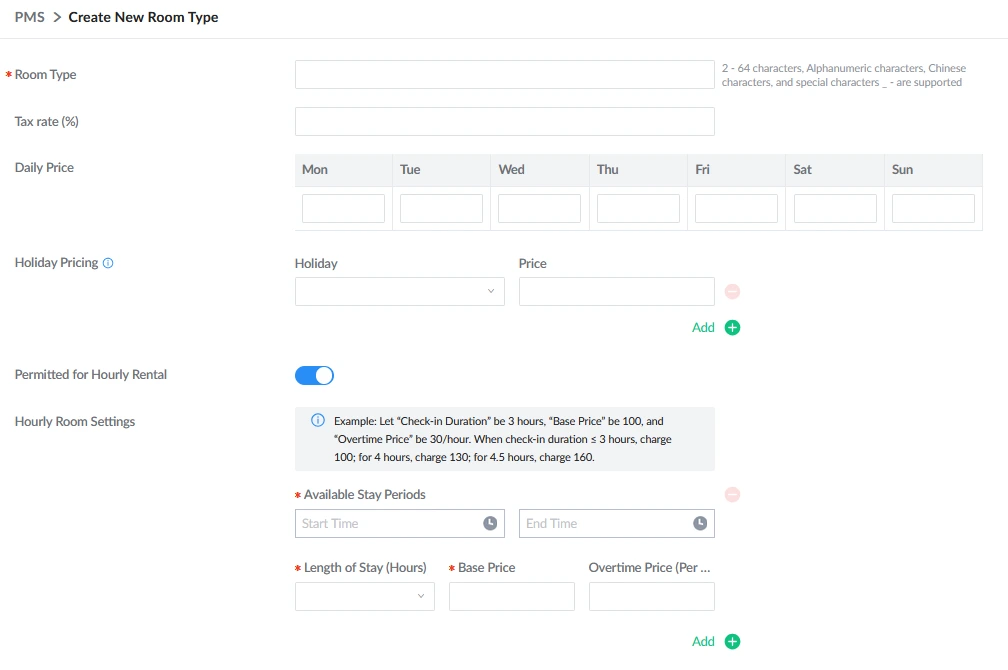Click the remove icon beside Available Stay Periods

pyautogui.click(x=732, y=495)
